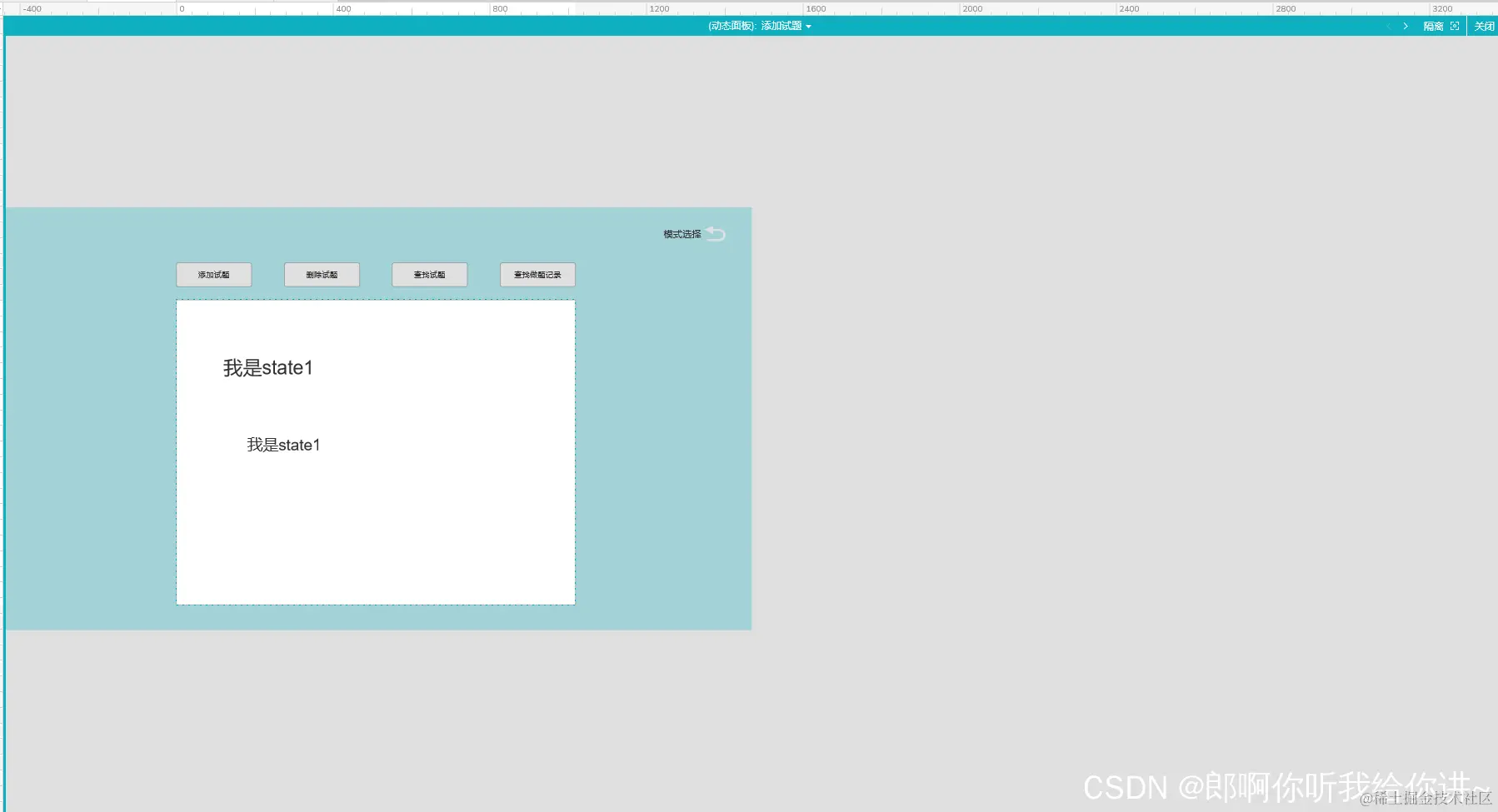Click the 查找做题记录 button
This screenshot has height=812, width=1498.
[537, 275]
